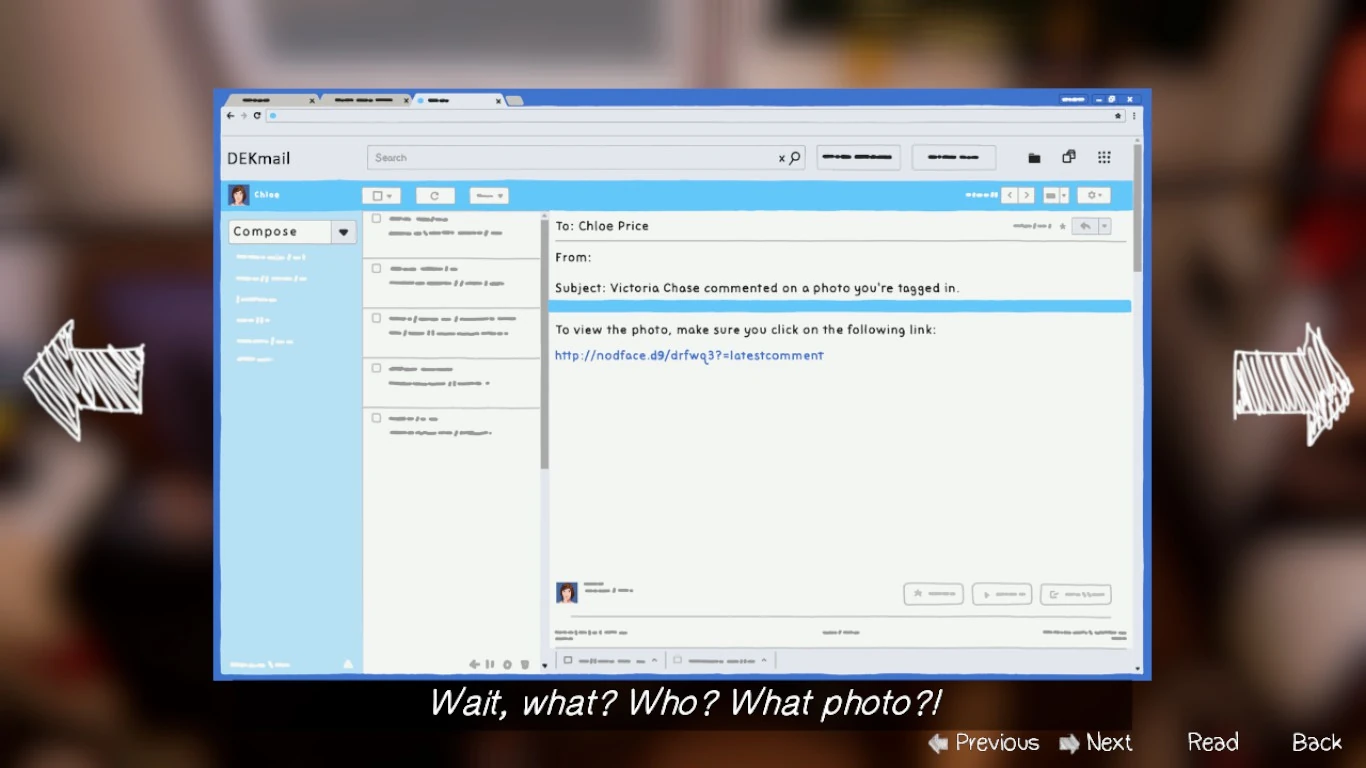This screenshot has width=1366, height=768.
Task: Open the first folder in the left sidebar
Action: tap(270, 258)
